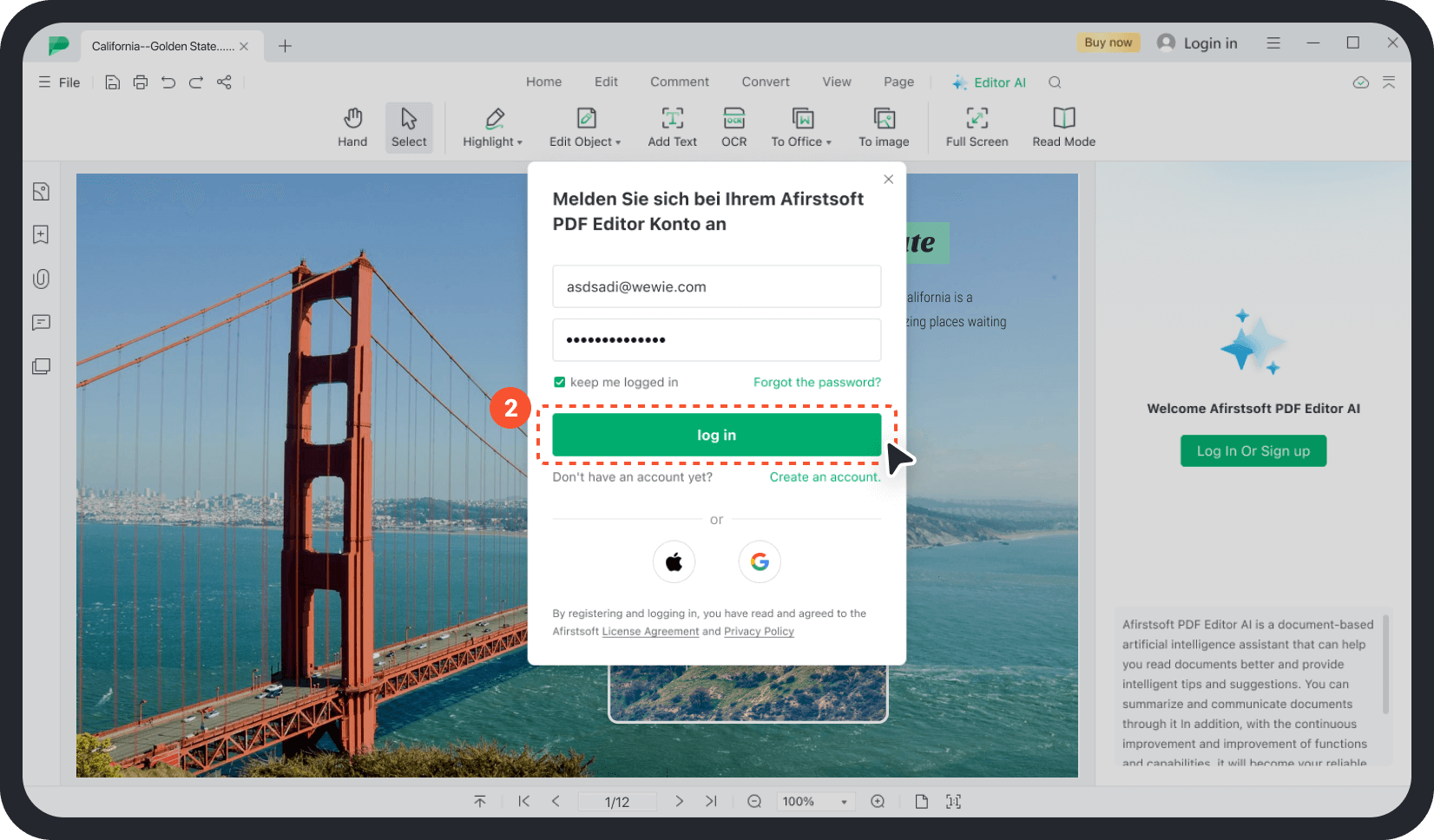Click the green log in button
This screenshot has width=1434, height=840.
[x=717, y=435]
